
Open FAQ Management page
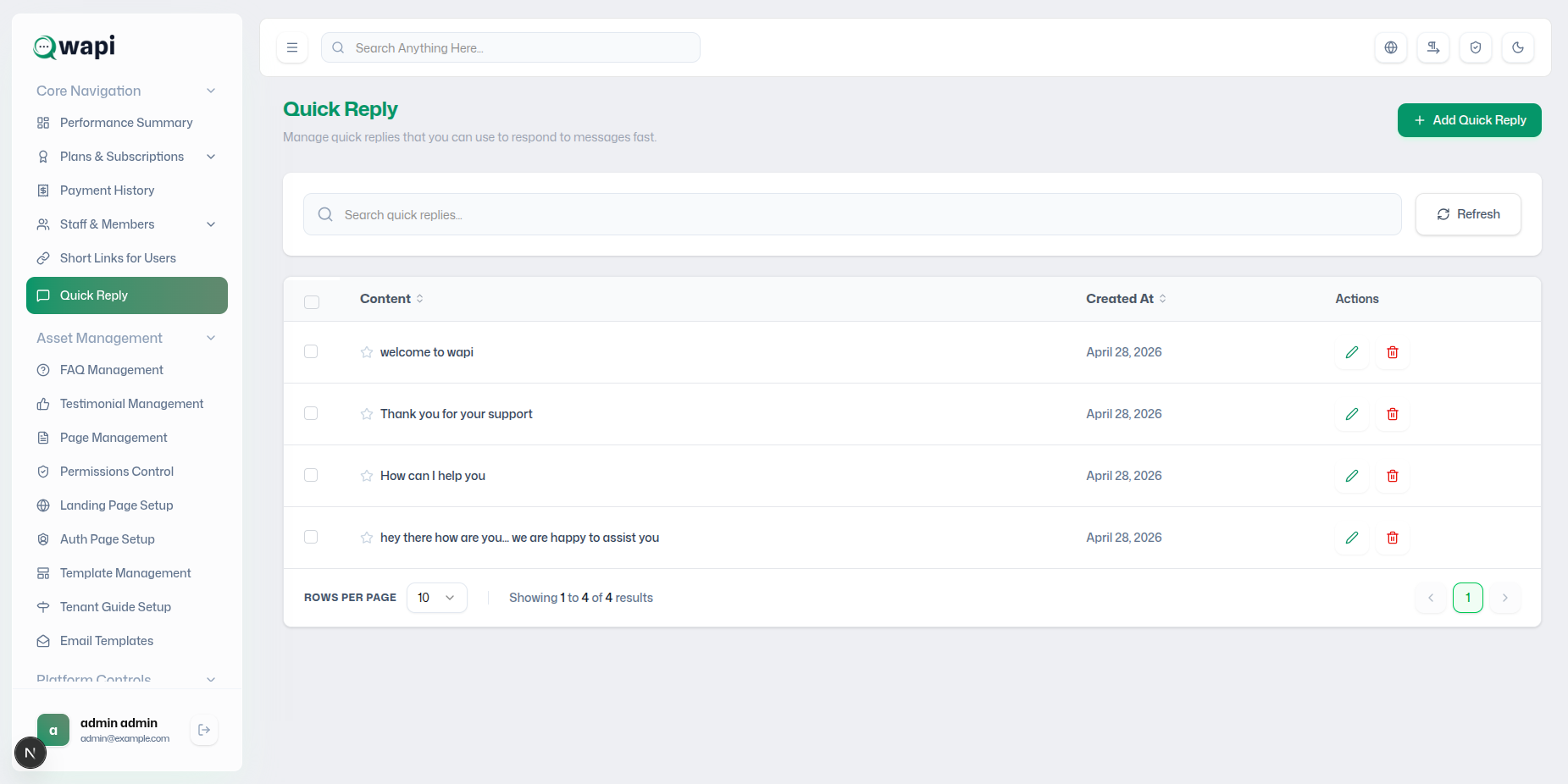coord(127,370)
